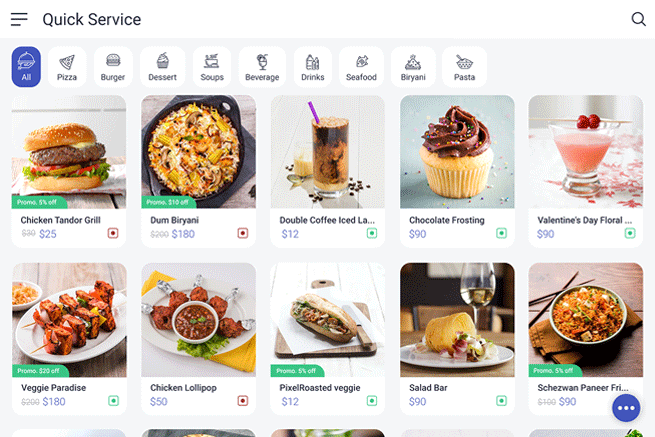Click the Chicken Tandor Grill burger image
The width and height of the screenshot is (655, 437).
69,152
